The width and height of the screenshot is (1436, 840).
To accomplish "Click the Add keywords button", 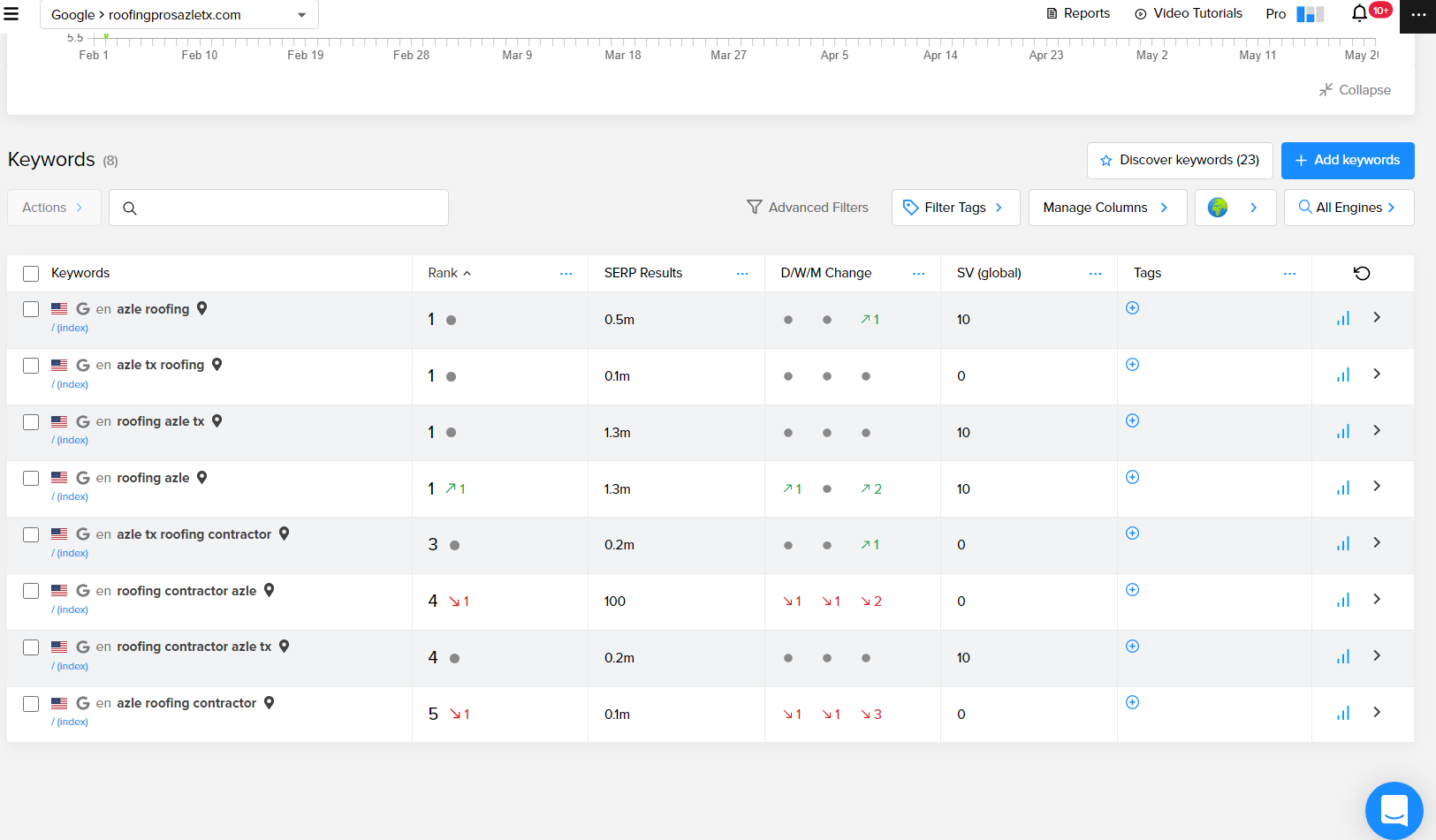I will pyautogui.click(x=1347, y=161).
